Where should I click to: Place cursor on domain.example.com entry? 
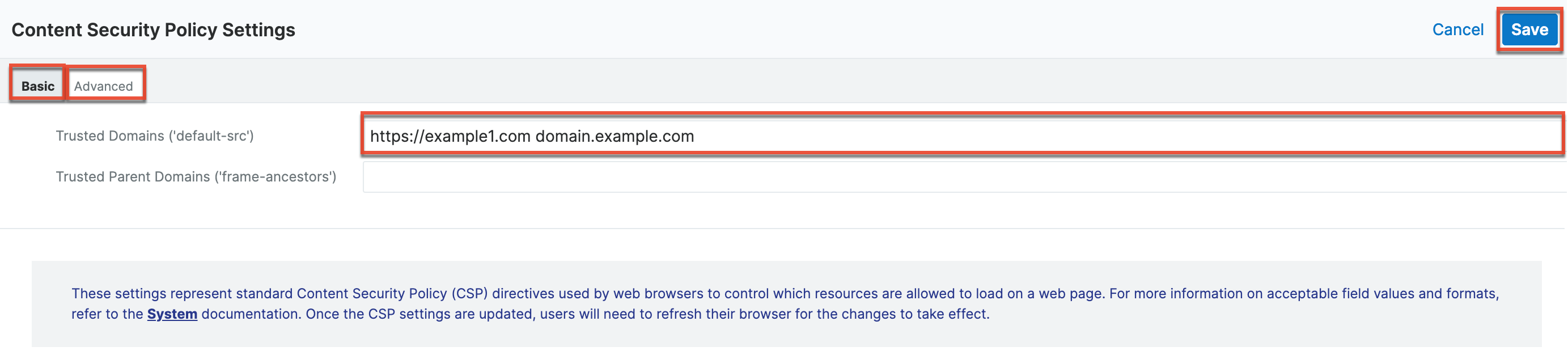(614, 136)
